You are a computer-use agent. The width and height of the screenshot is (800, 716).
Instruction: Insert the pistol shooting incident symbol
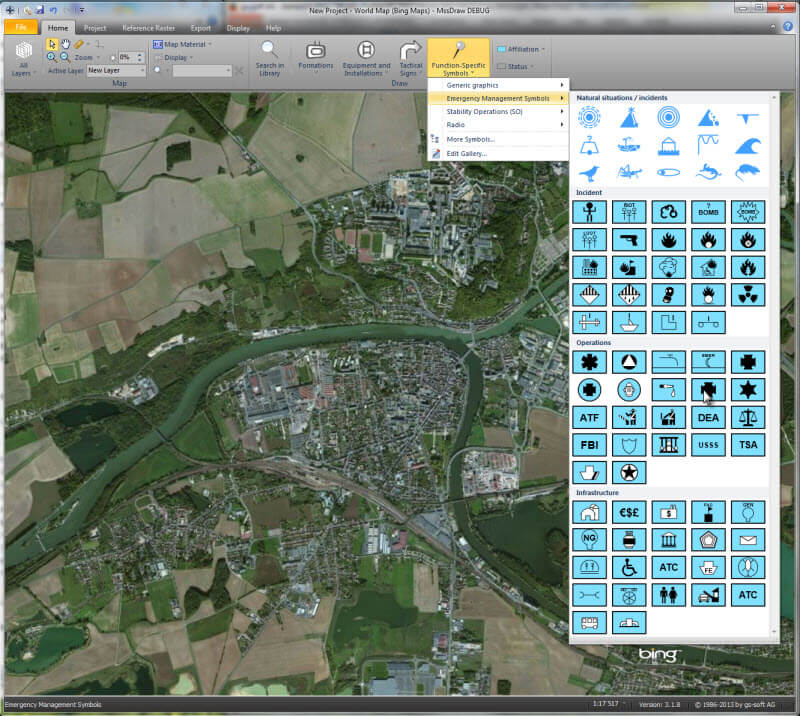click(x=629, y=239)
